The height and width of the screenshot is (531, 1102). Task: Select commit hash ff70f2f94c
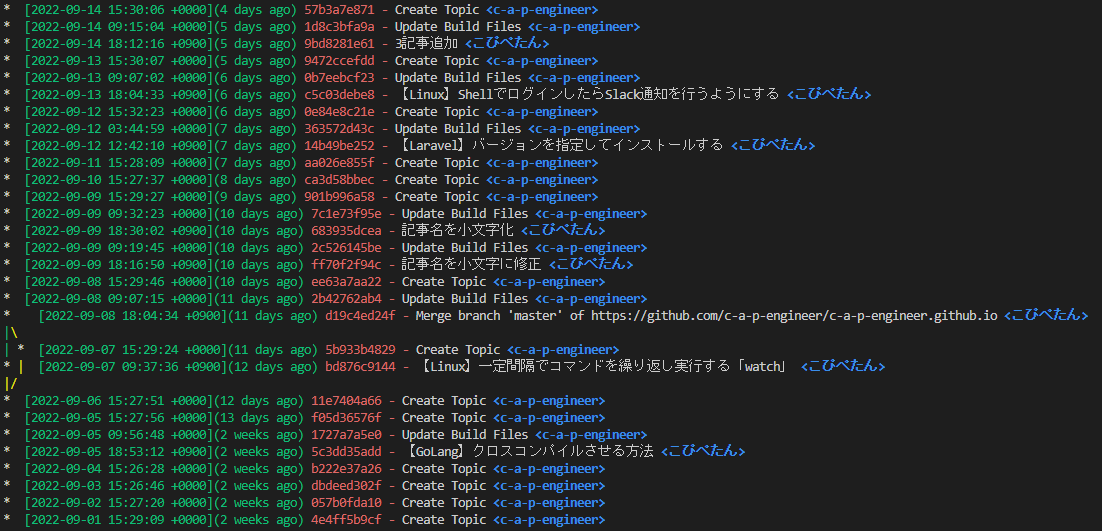pos(346,264)
